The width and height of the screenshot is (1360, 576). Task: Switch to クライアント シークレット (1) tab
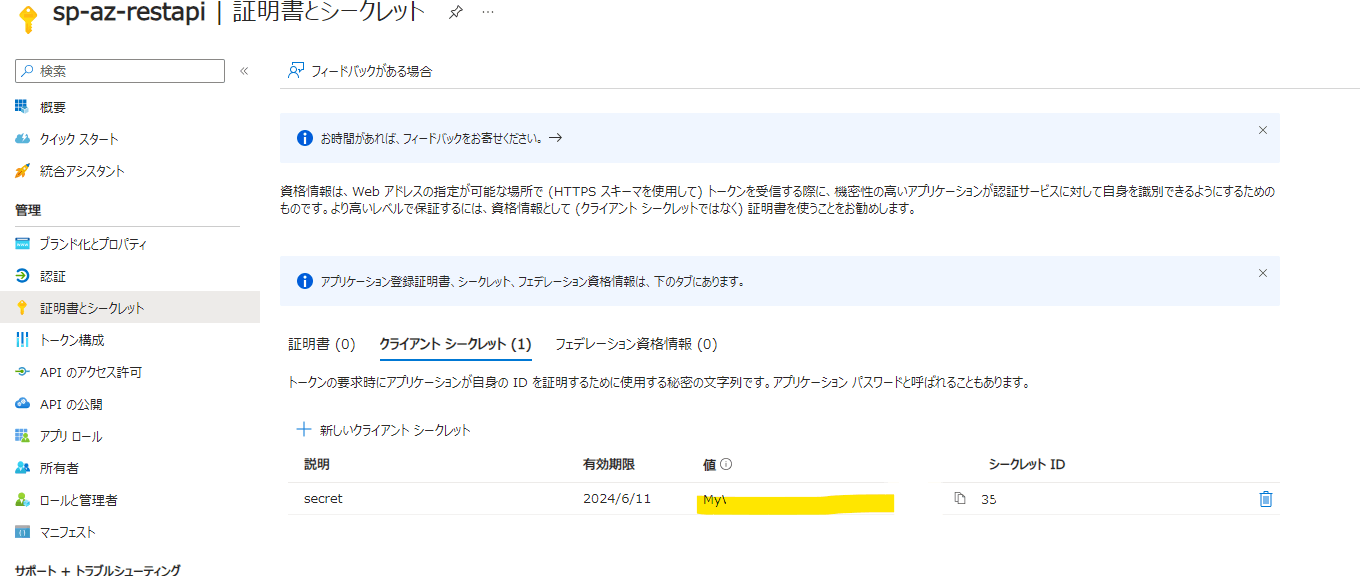click(455, 344)
